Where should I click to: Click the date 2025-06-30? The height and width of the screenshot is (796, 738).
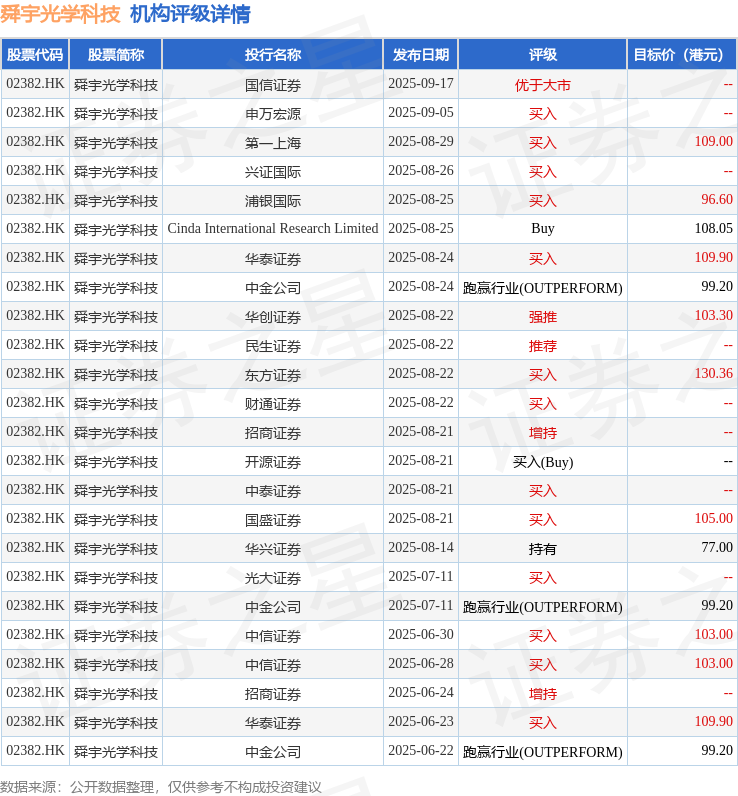click(421, 635)
